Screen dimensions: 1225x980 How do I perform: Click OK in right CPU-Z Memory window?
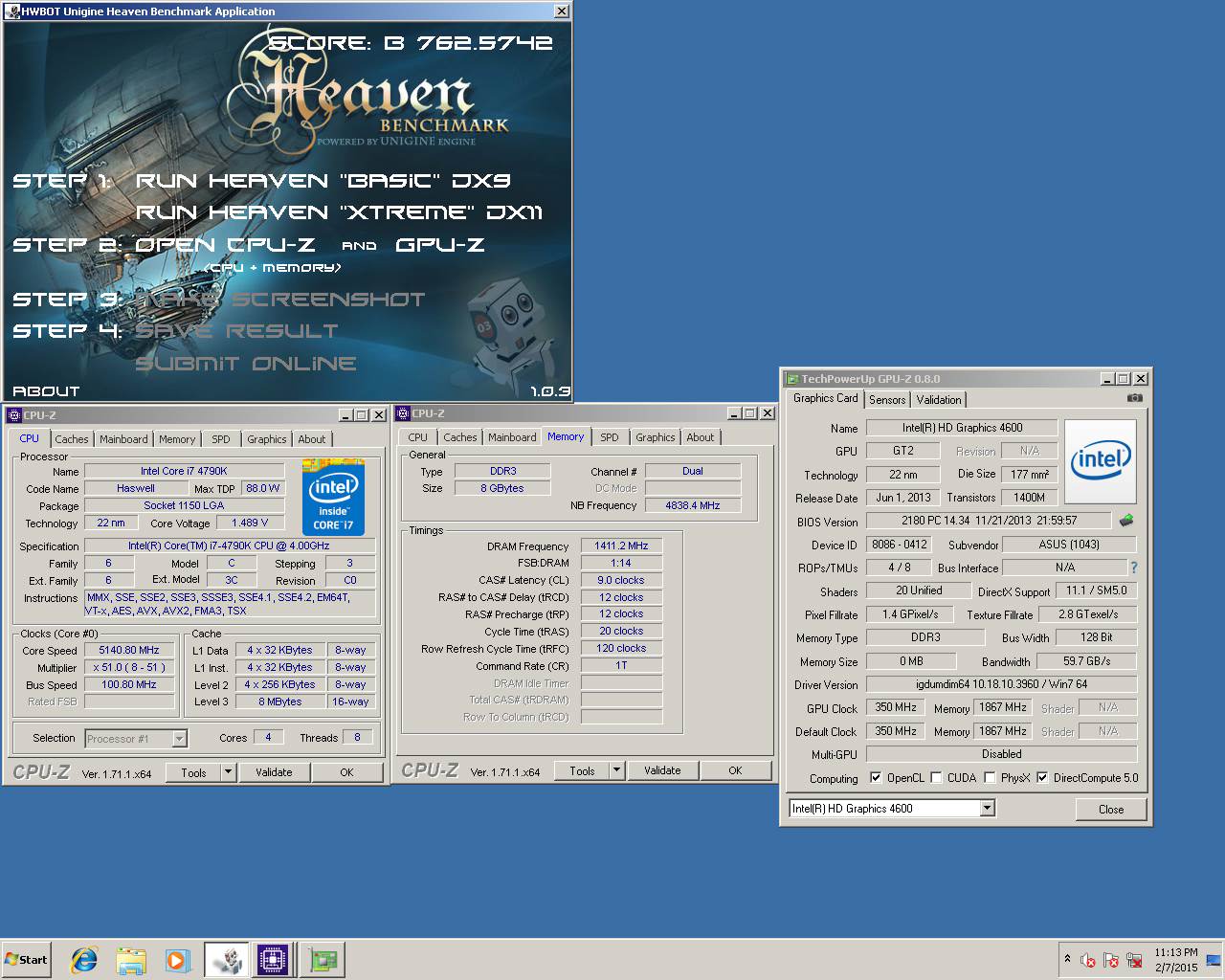(735, 770)
